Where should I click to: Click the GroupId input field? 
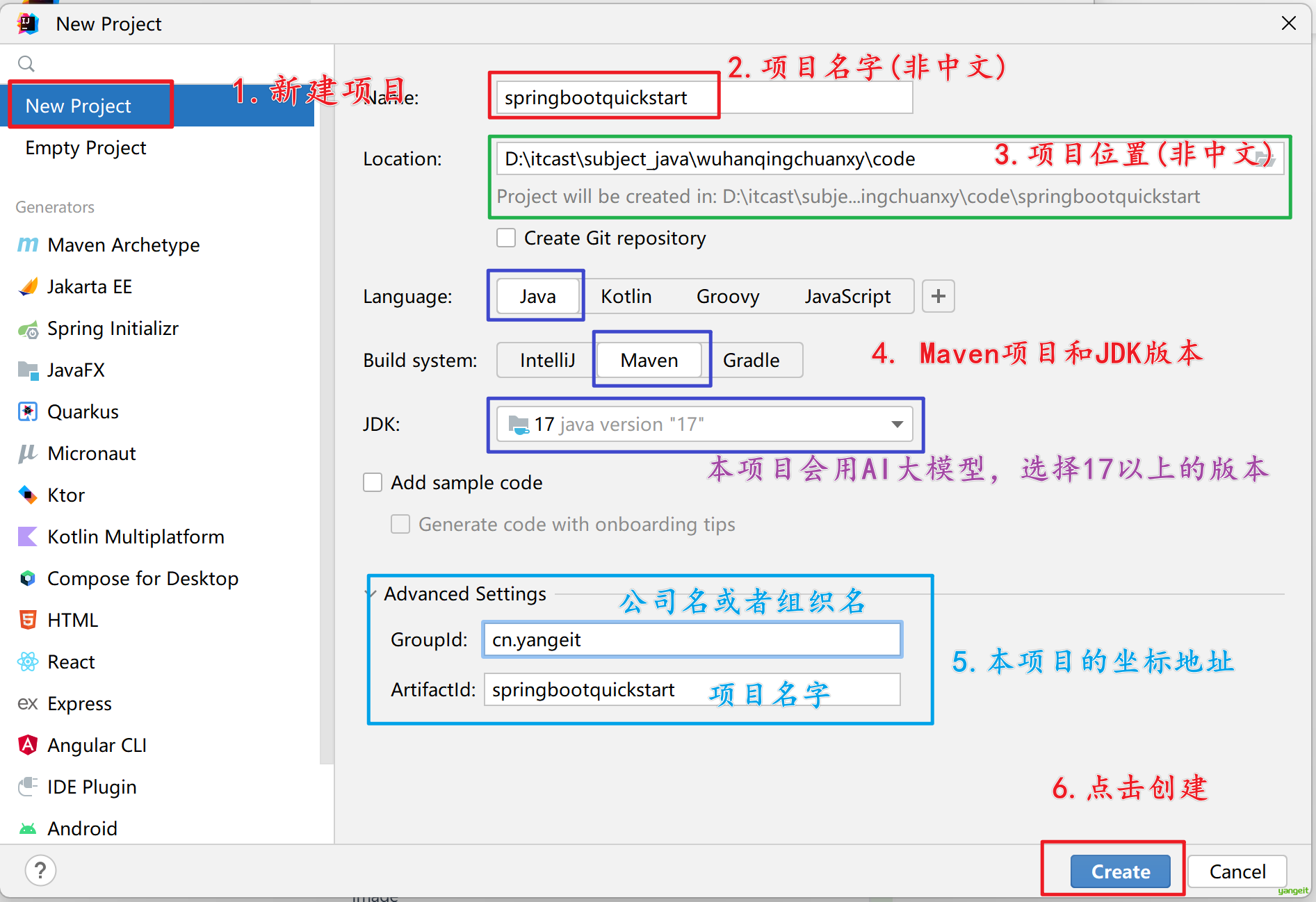(692, 640)
